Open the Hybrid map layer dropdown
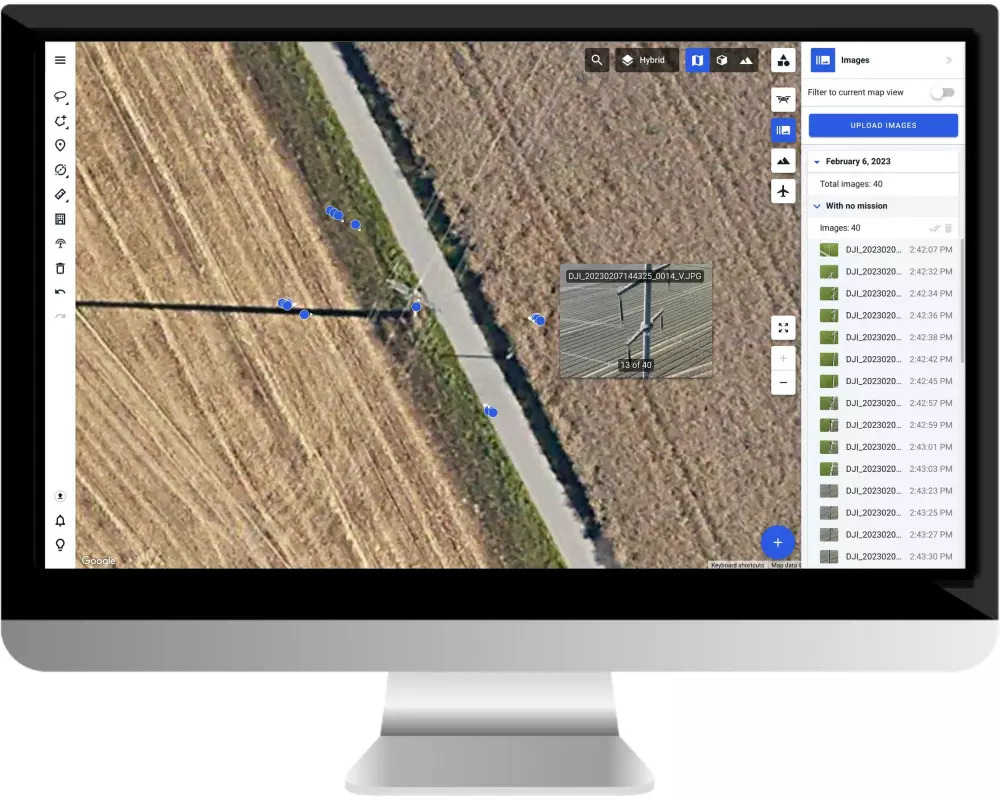Viewport: 1000px width, 800px height. point(645,60)
